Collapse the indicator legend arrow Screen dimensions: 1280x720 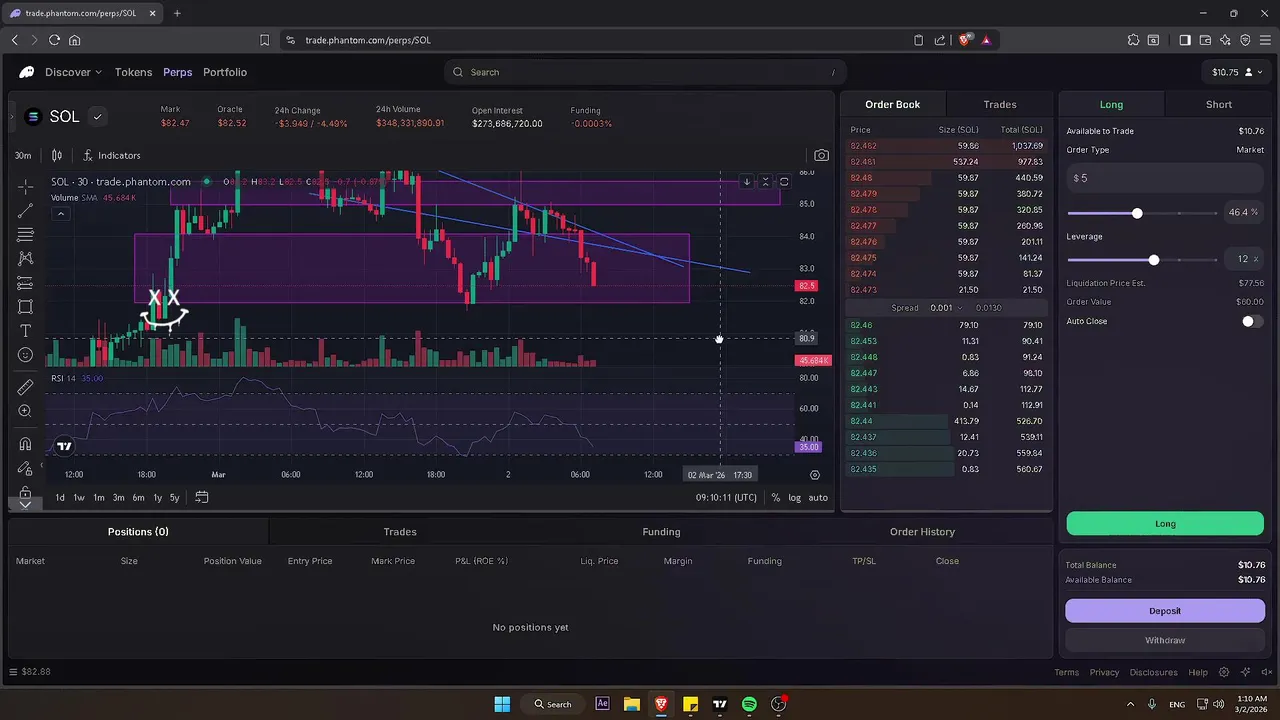(x=61, y=213)
